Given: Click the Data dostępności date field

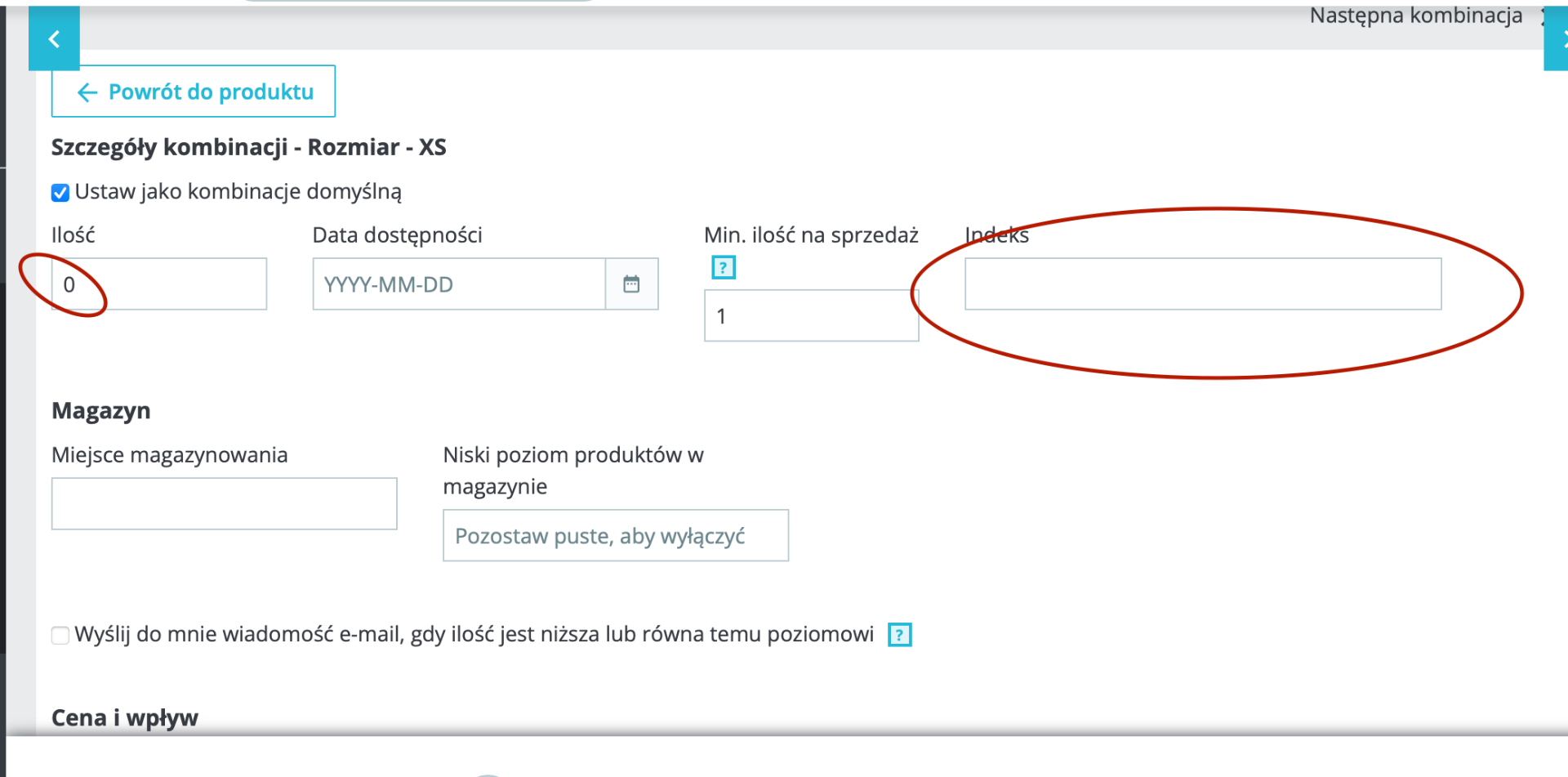Looking at the screenshot, I should tap(459, 284).
